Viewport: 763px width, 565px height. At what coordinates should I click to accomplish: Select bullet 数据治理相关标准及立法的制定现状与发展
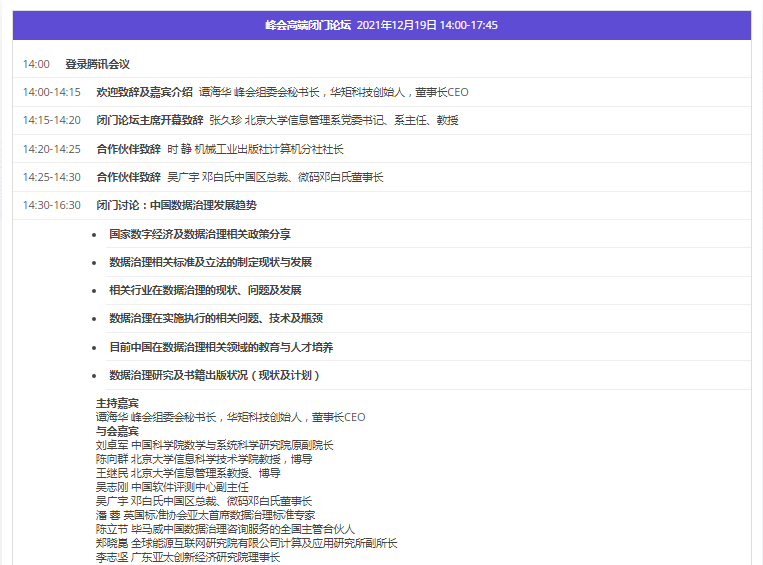(210, 262)
